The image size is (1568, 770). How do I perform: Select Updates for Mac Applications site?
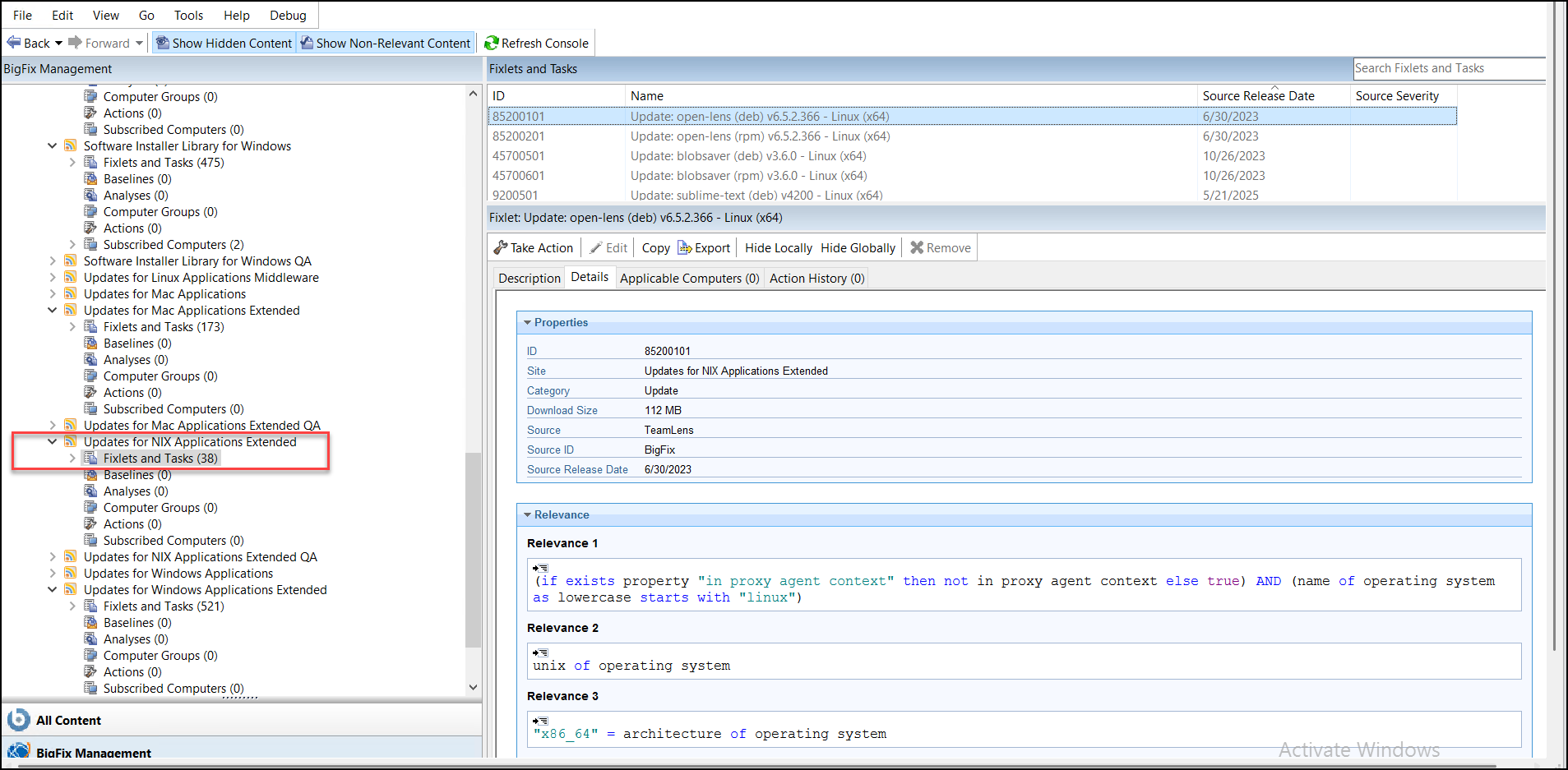point(164,293)
